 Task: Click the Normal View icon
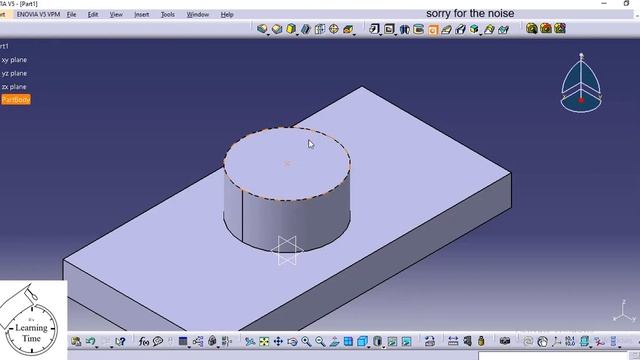334,341
